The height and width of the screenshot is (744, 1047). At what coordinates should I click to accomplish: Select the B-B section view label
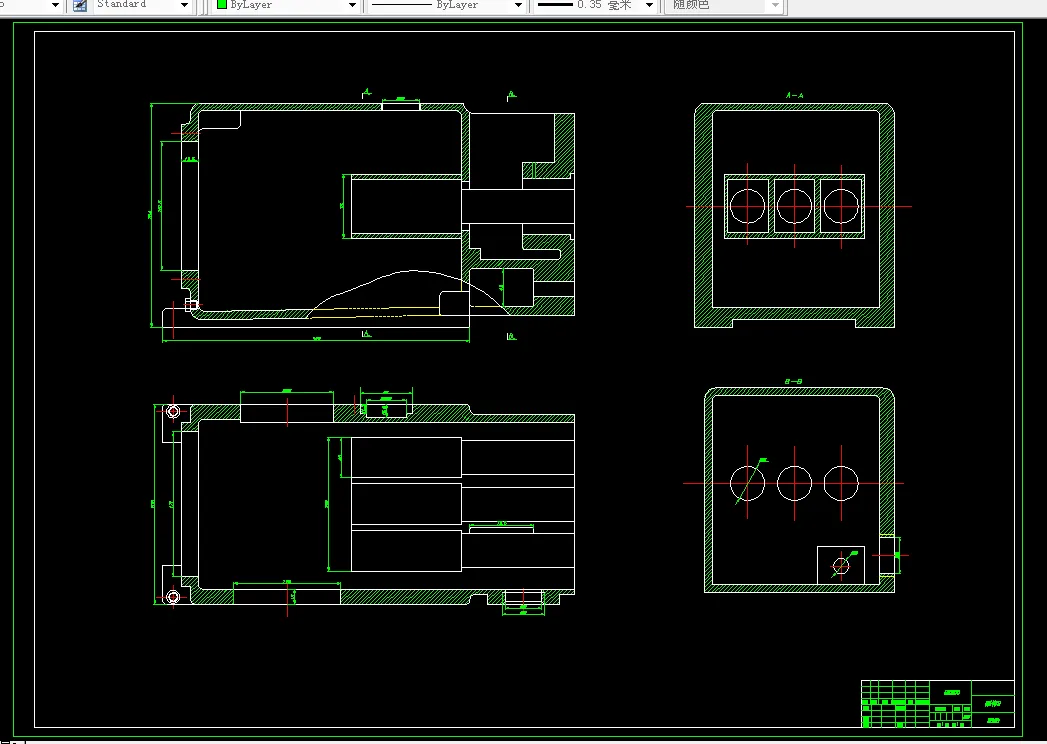(793, 381)
